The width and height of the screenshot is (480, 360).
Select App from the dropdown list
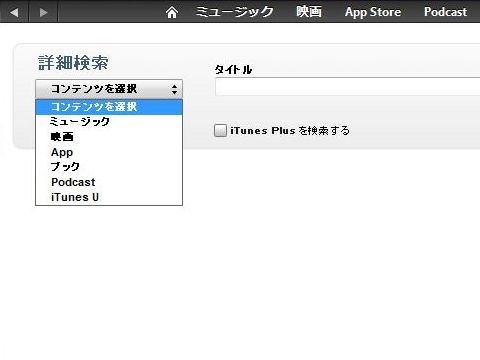[x=109, y=152]
